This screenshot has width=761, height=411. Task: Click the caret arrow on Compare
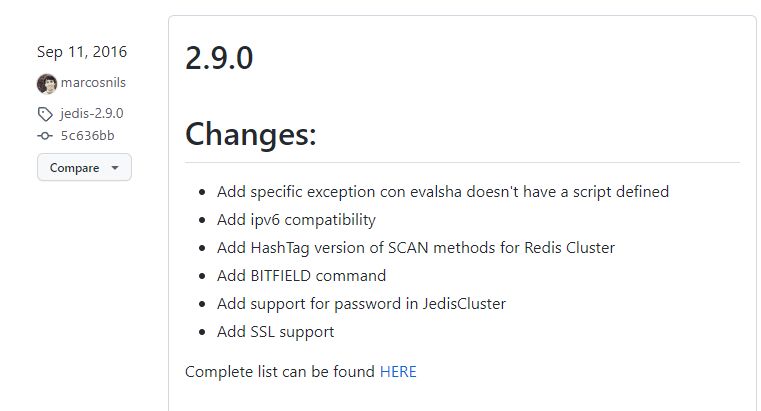[x=115, y=168]
